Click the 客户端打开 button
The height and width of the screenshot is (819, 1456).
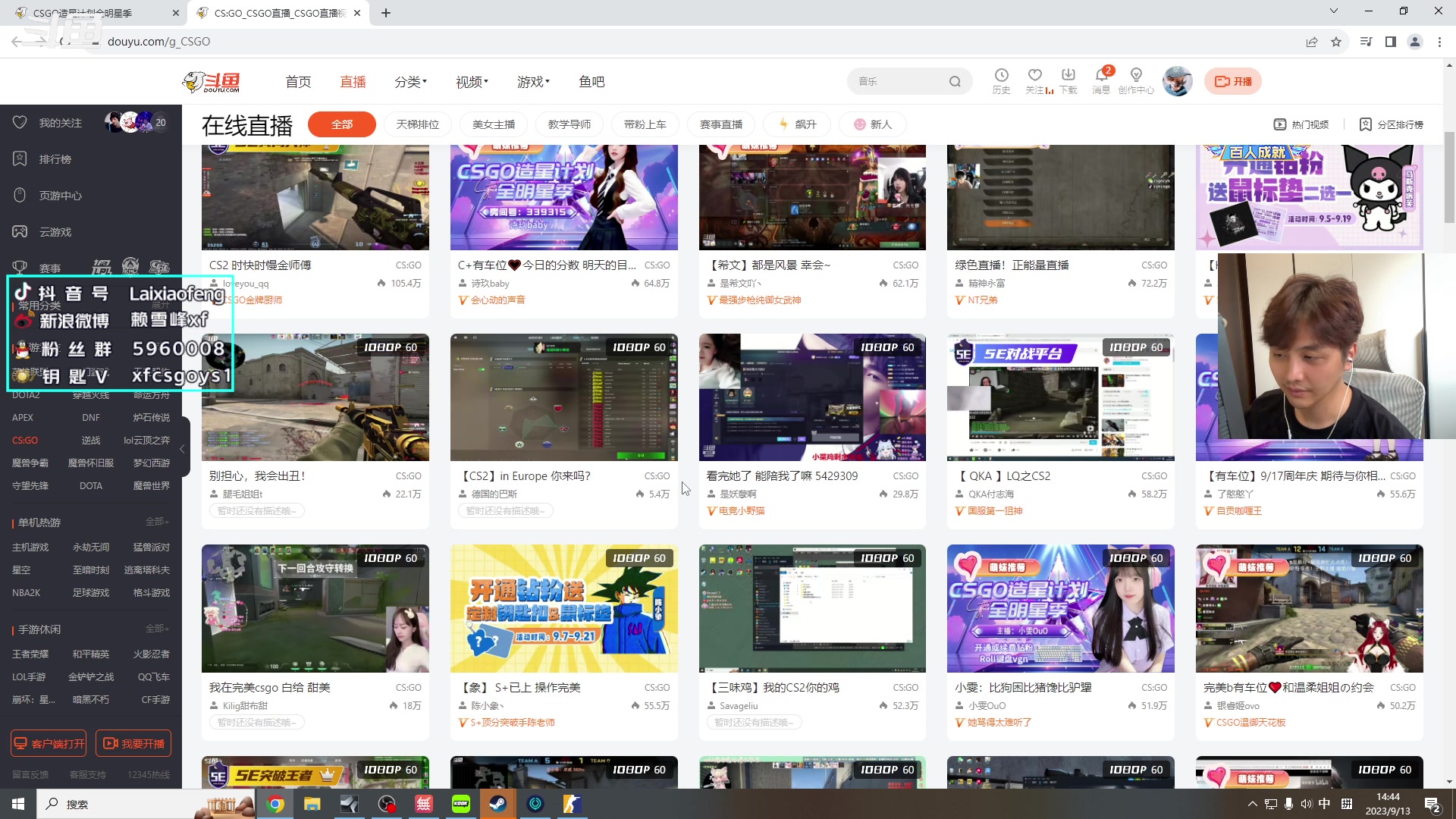coord(49,743)
